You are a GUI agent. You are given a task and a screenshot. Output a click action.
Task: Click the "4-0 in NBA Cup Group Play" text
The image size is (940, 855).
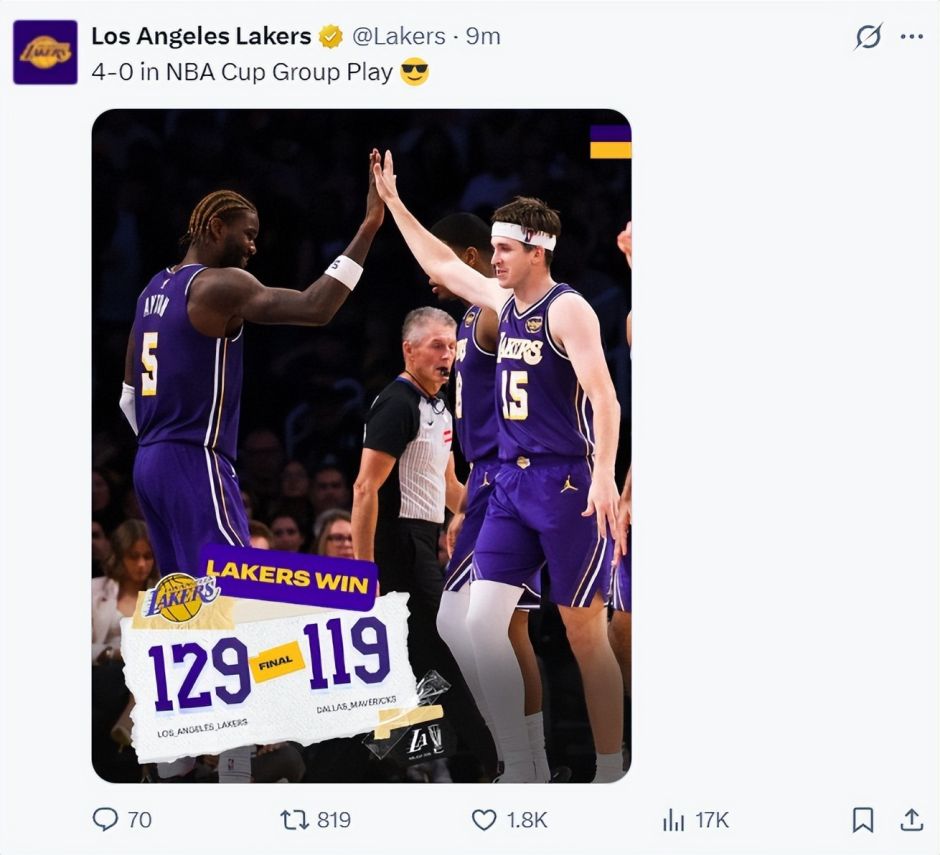[242, 73]
